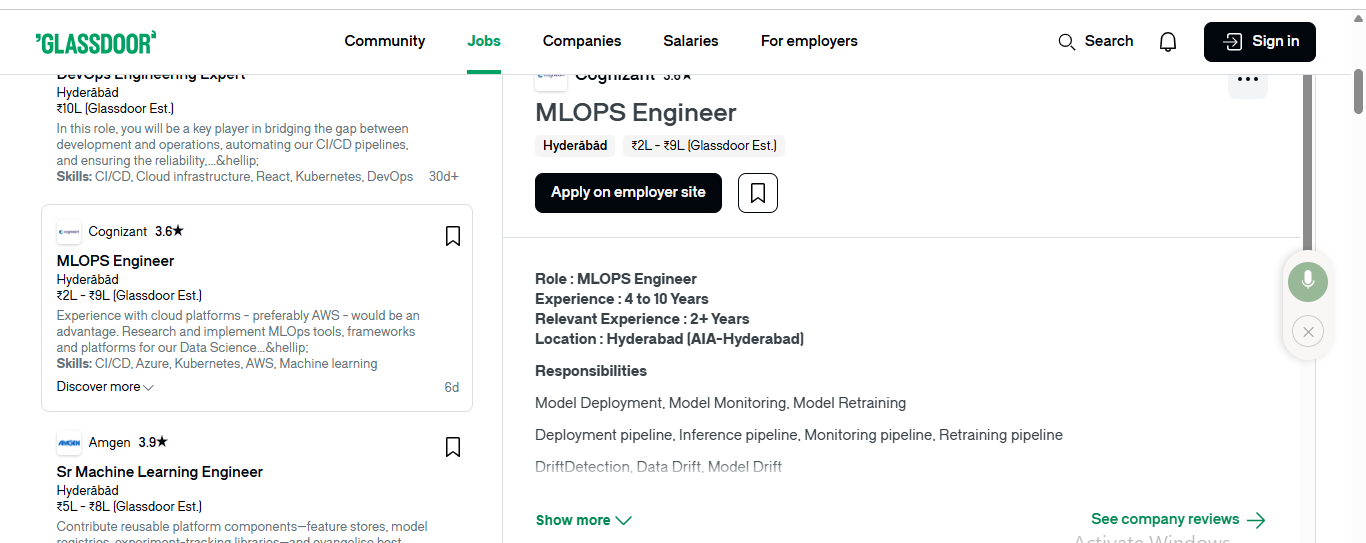Image resolution: width=1366 pixels, height=543 pixels.
Task: Click the page vertical scrollbar thumb
Action: click(x=1358, y=91)
